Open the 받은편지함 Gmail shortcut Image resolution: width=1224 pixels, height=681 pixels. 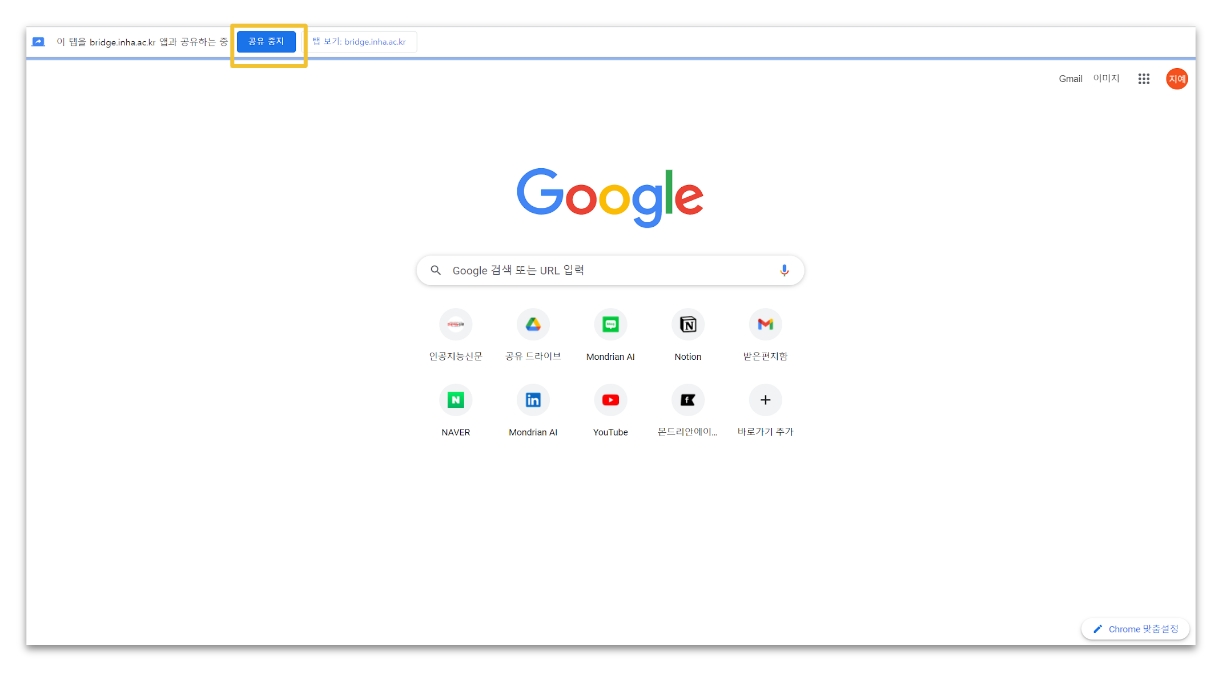(765, 325)
